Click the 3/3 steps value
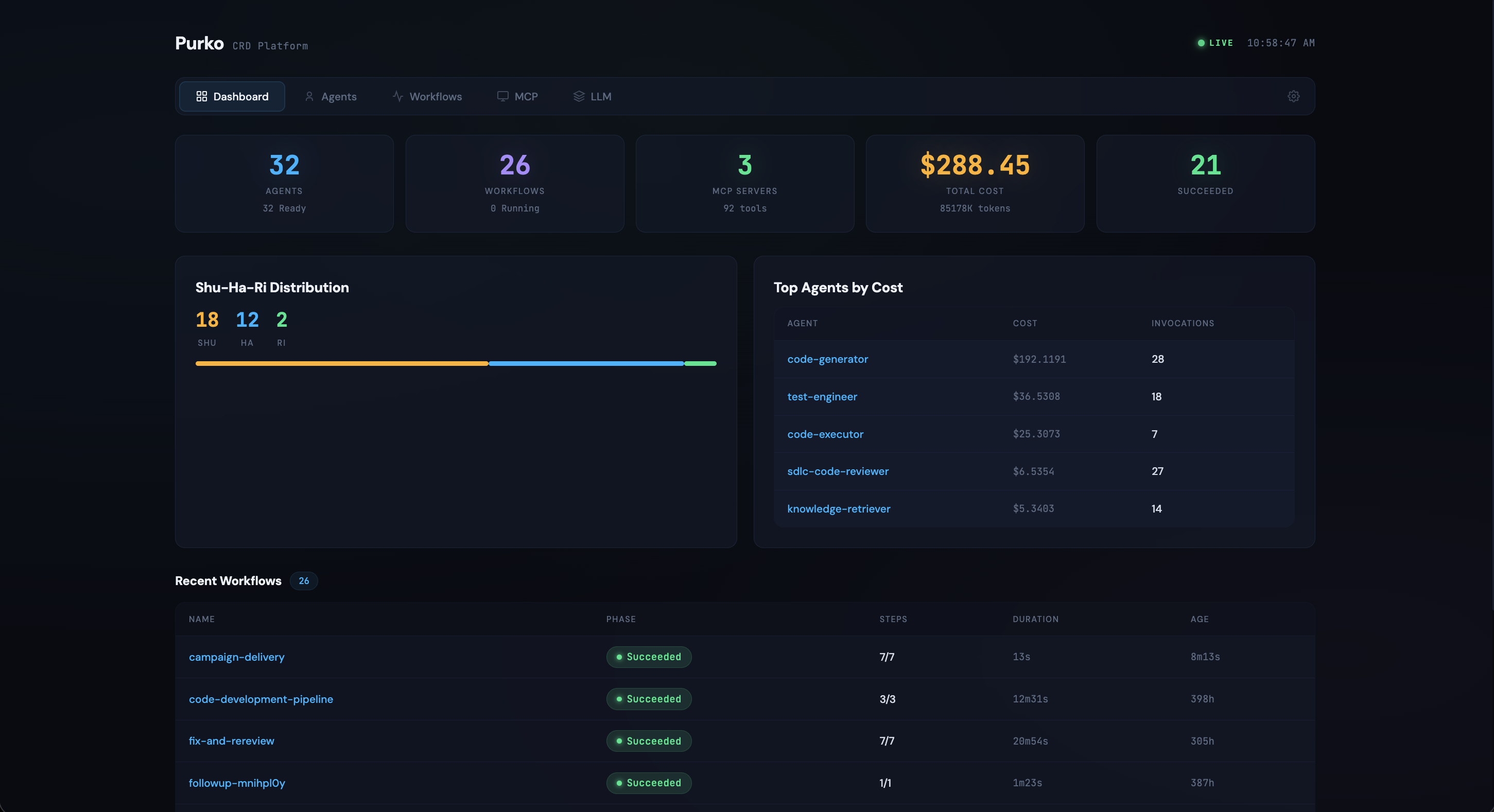1494x812 pixels. tap(888, 699)
